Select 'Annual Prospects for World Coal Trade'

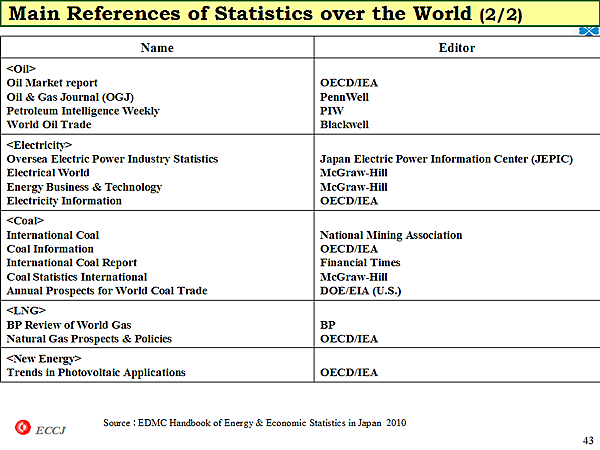point(107,291)
